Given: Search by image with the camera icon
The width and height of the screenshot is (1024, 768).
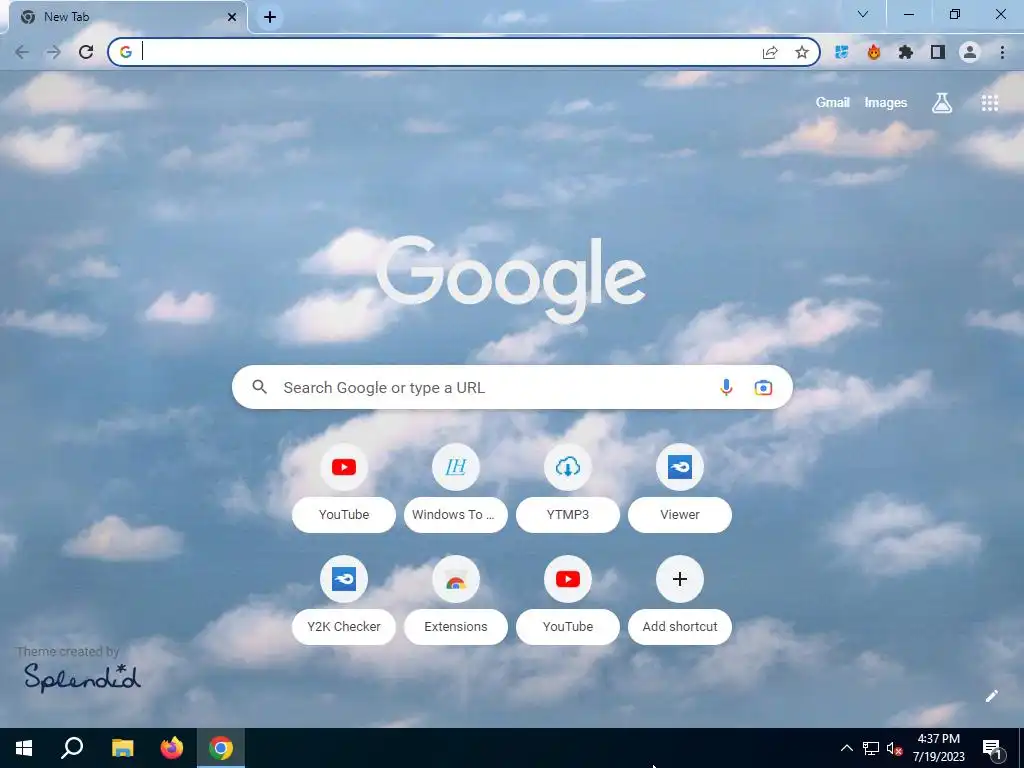Looking at the screenshot, I should pyautogui.click(x=763, y=387).
